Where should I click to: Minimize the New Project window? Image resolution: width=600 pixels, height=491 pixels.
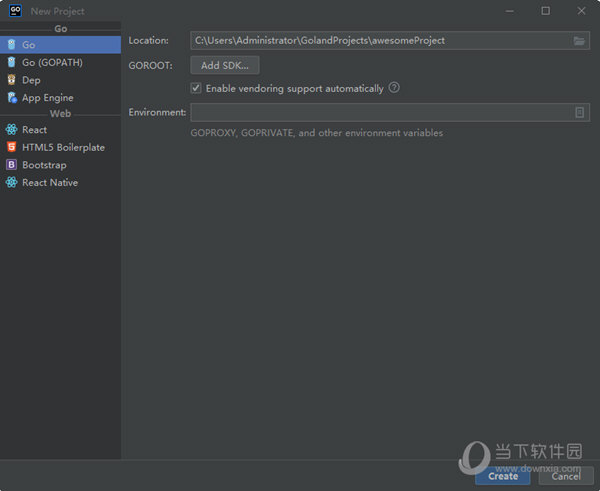pyautogui.click(x=510, y=11)
